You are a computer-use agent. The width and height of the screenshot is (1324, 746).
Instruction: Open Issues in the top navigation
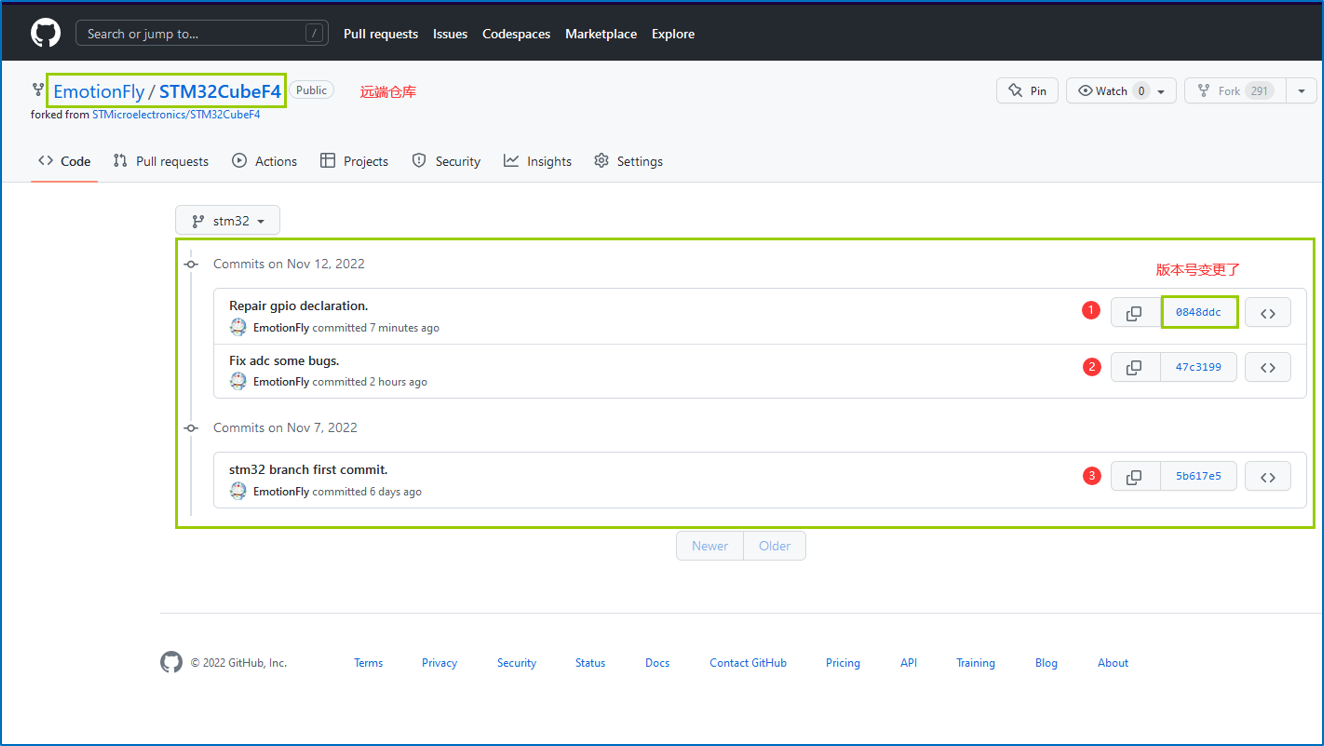click(450, 34)
